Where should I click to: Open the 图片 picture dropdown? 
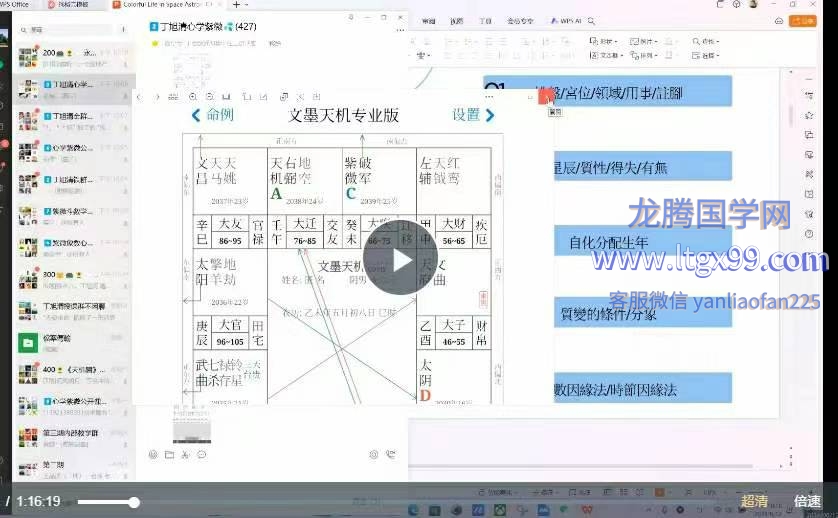(x=643, y=41)
